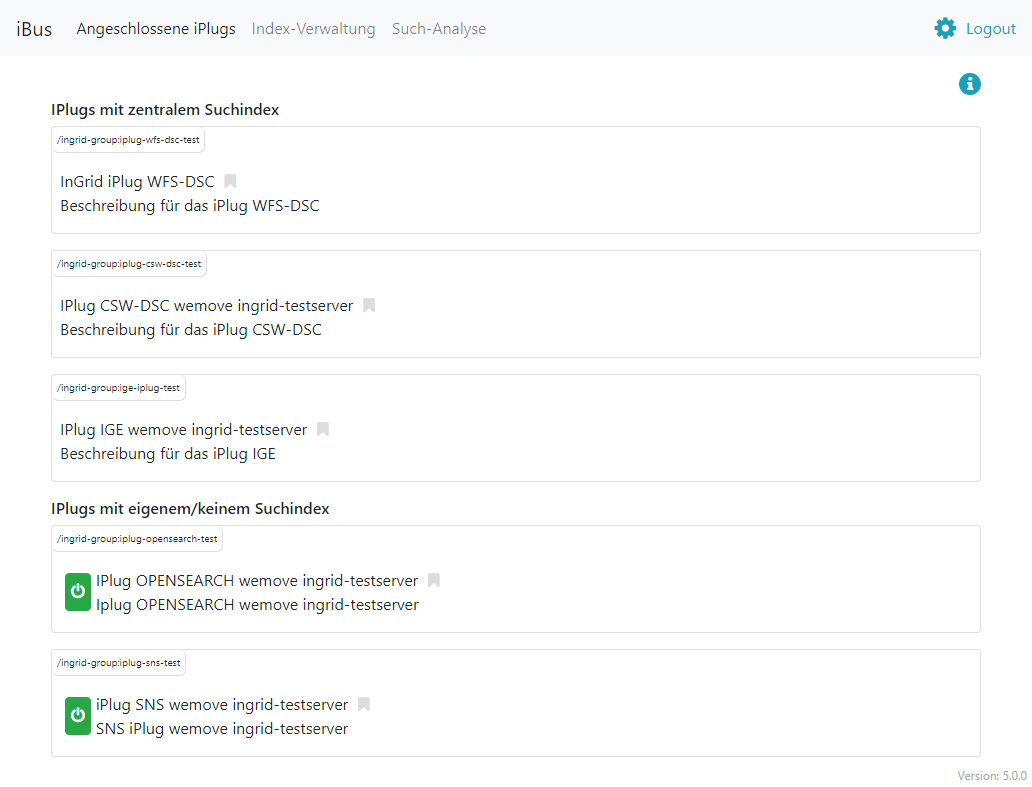The image size is (1032, 787).
Task: Toggle power button for iPlug SNS
Action: click(78, 716)
